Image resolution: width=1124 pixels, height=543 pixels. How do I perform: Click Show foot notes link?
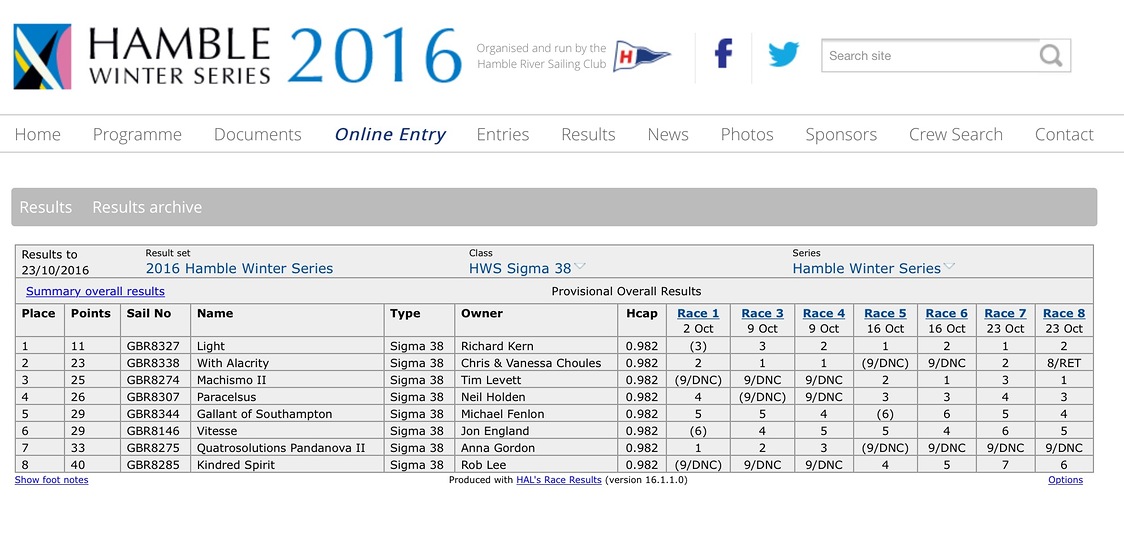tap(52, 480)
